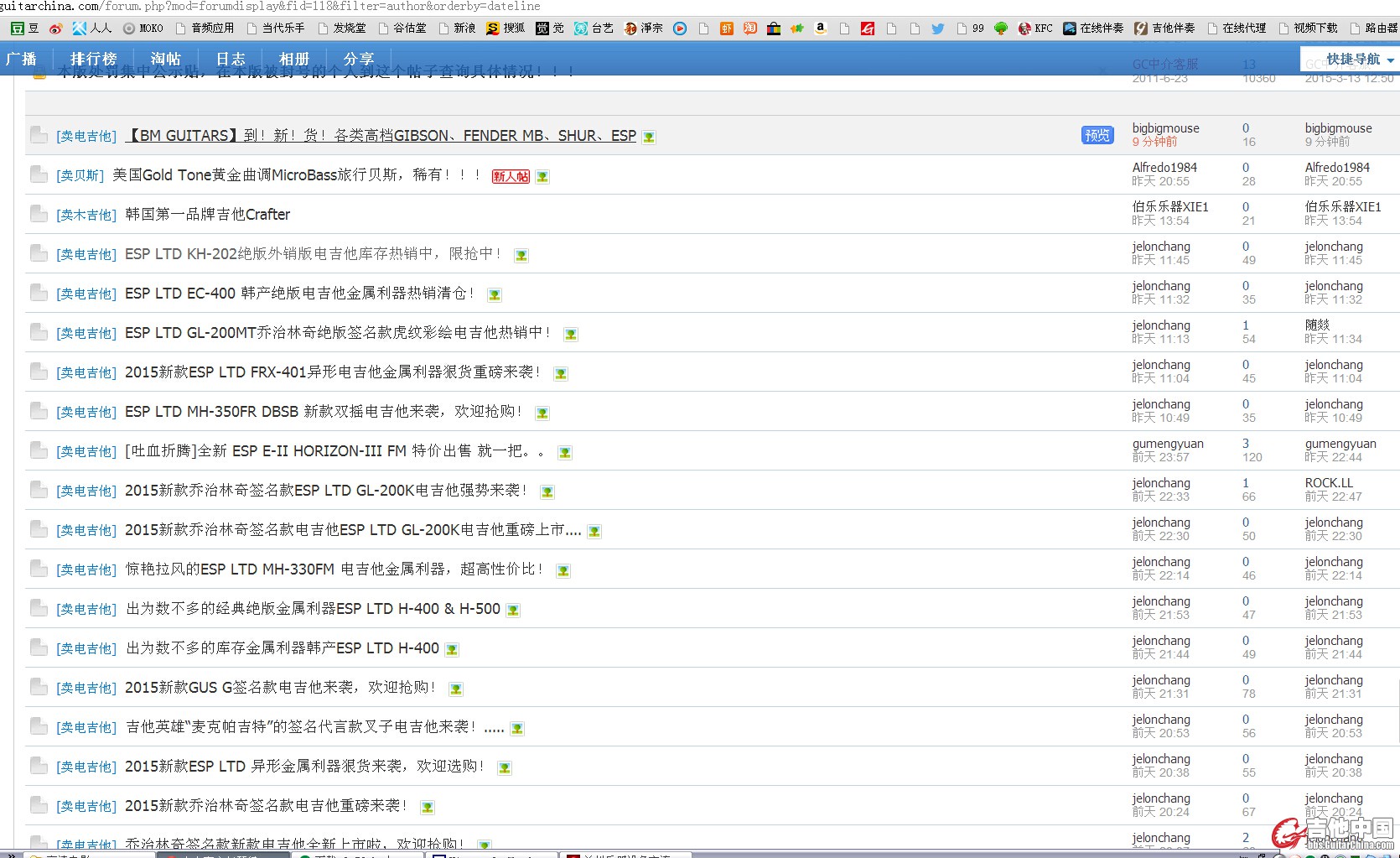Open the 淨宗 bookmark

(643, 29)
